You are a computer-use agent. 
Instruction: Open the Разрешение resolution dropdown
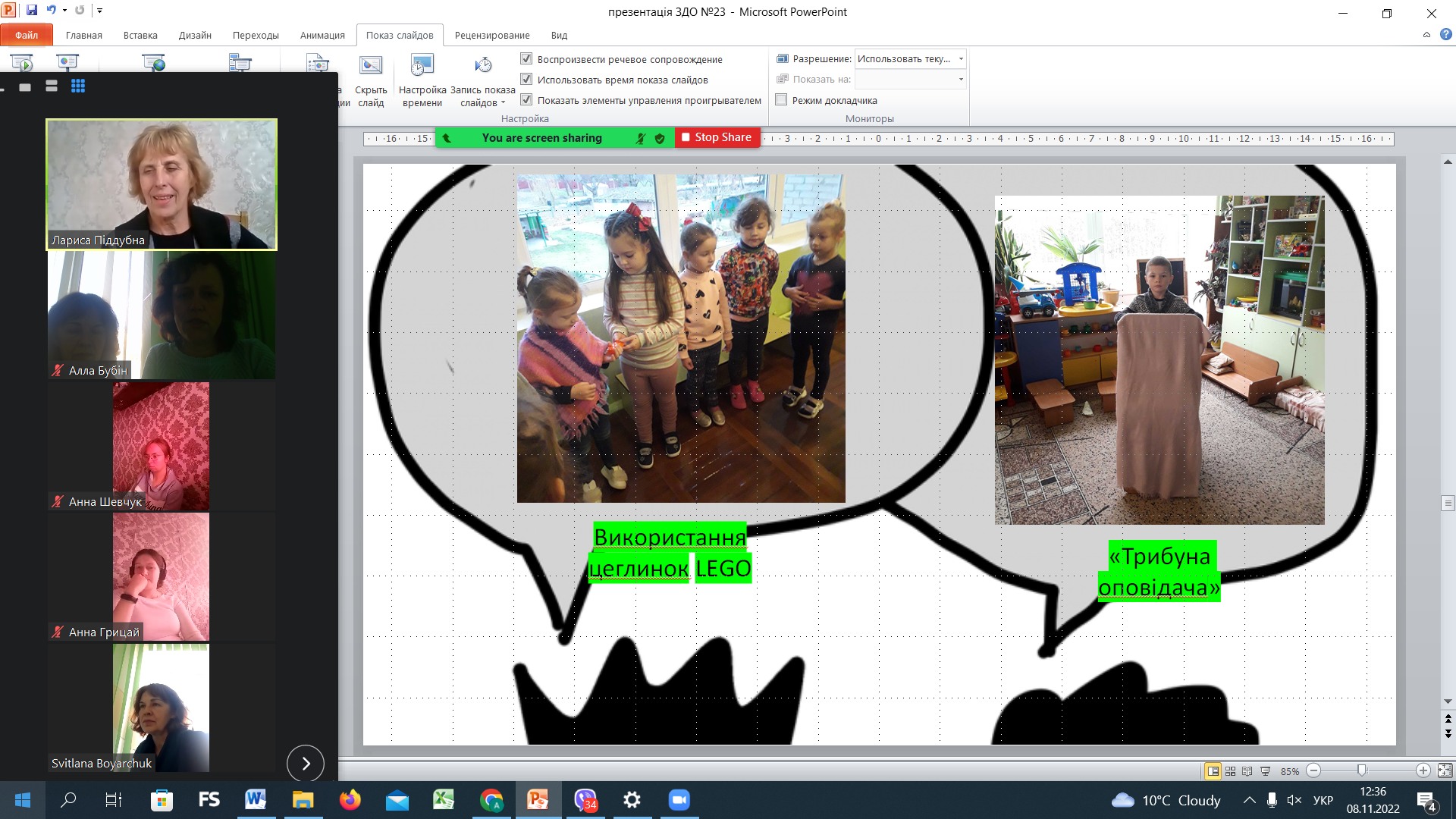point(961,58)
